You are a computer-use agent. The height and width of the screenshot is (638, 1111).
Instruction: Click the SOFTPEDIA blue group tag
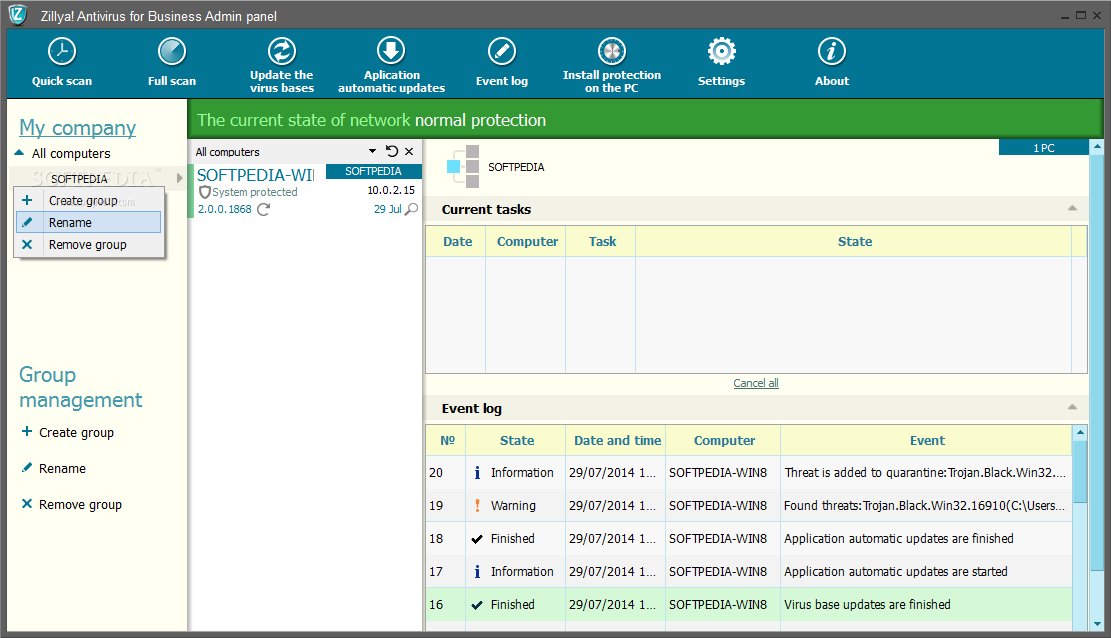click(373, 172)
